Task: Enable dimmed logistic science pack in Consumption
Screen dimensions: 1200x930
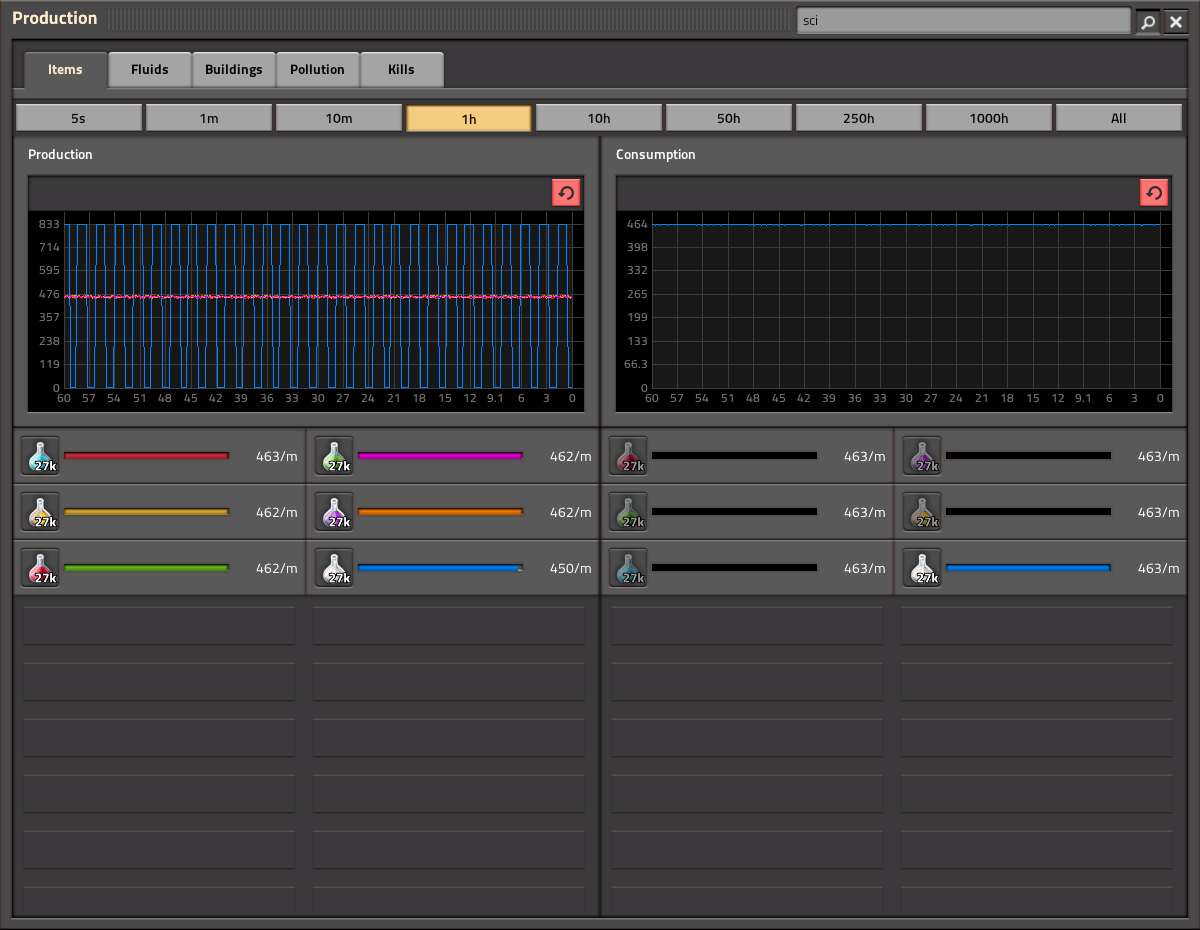Action: (629, 512)
